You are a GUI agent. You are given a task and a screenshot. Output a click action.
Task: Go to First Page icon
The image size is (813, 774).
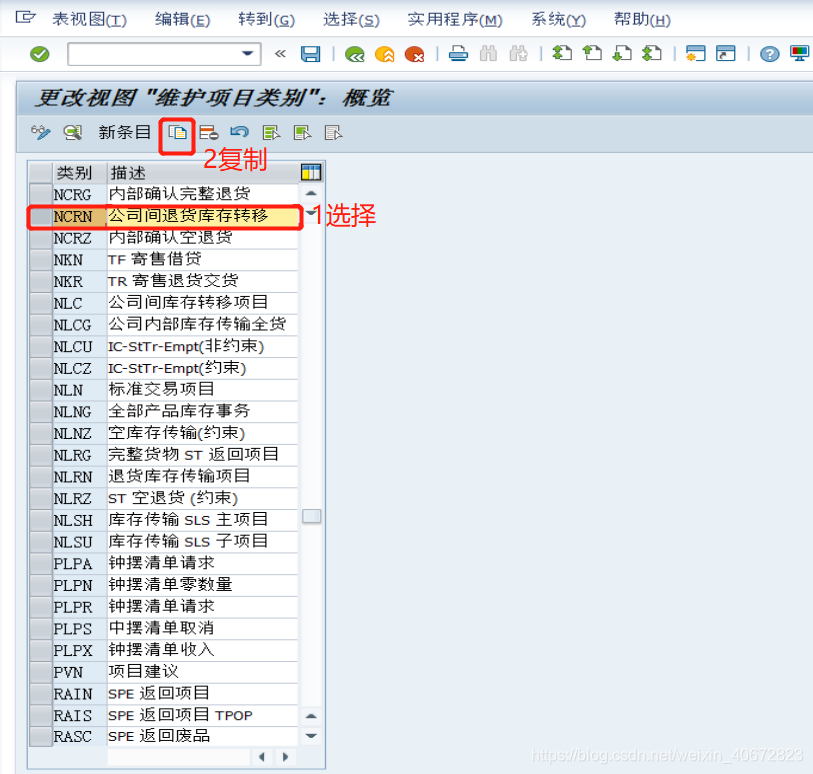[x=562, y=53]
